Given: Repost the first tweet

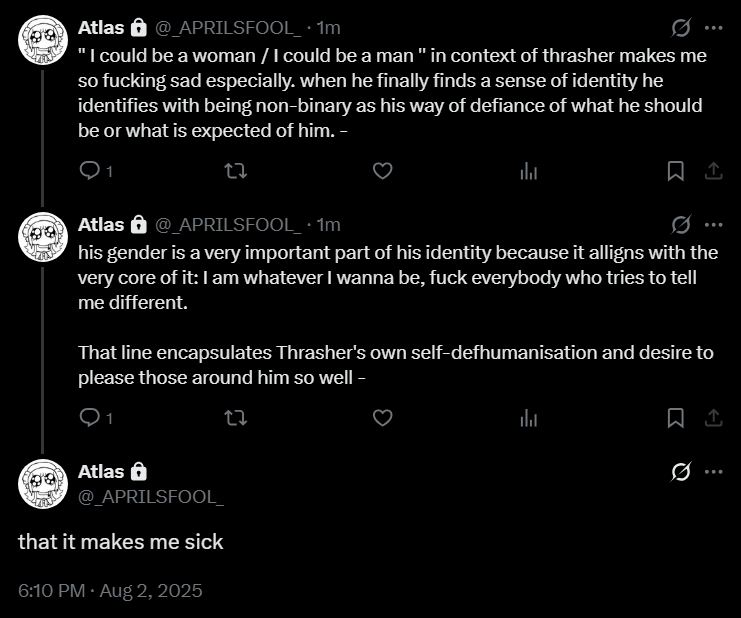Looking at the screenshot, I should tap(237, 171).
